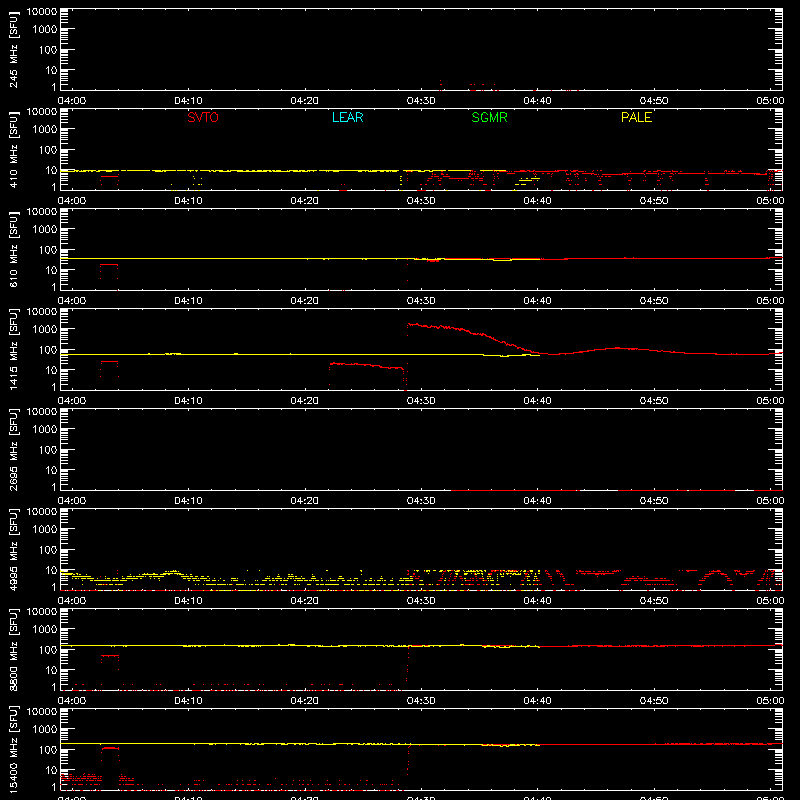800x800 pixels.
Task: Select the 245 MHz [SFU] axis label
Action: [13, 50]
